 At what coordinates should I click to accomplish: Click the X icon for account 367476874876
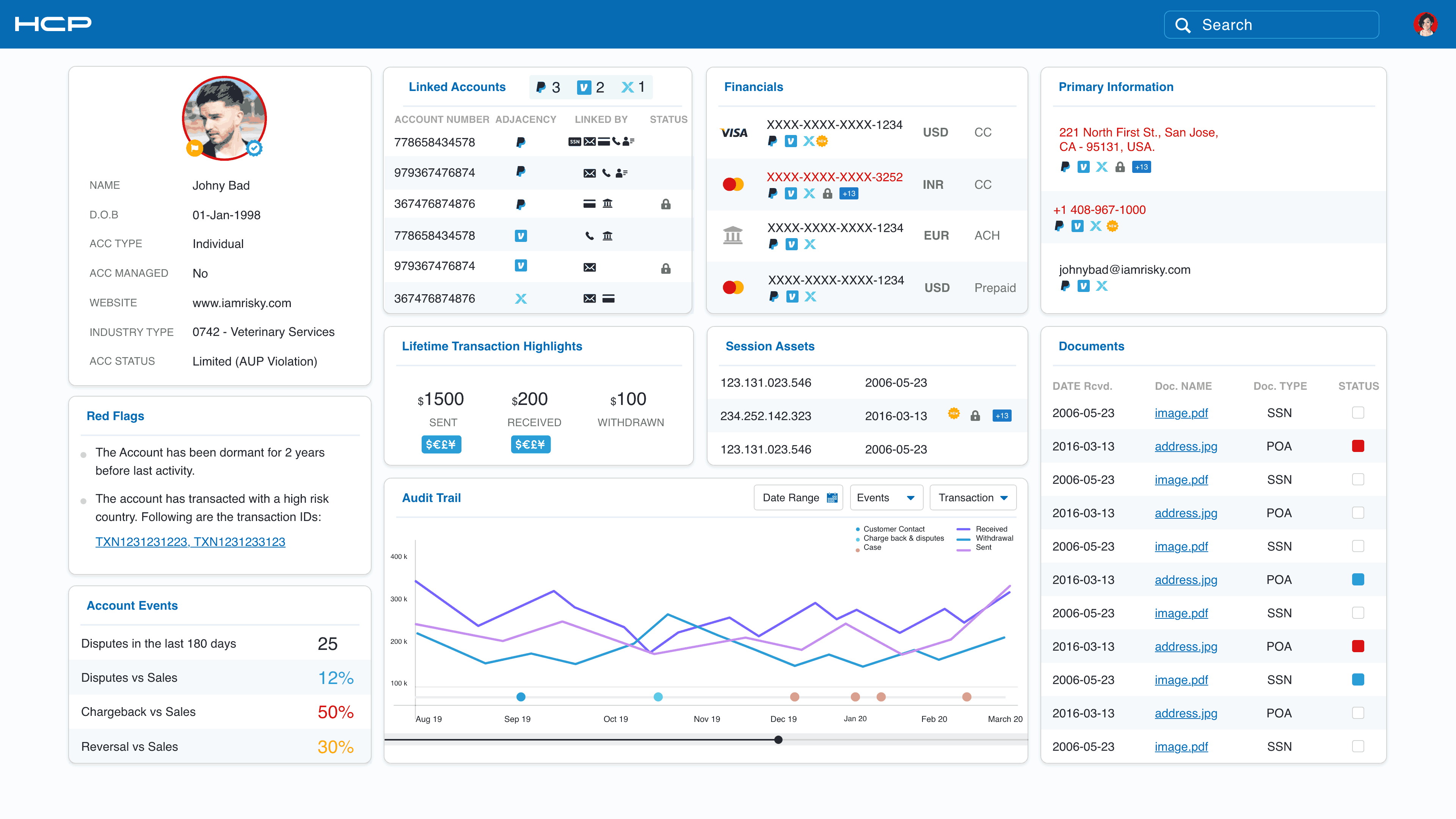pos(521,298)
